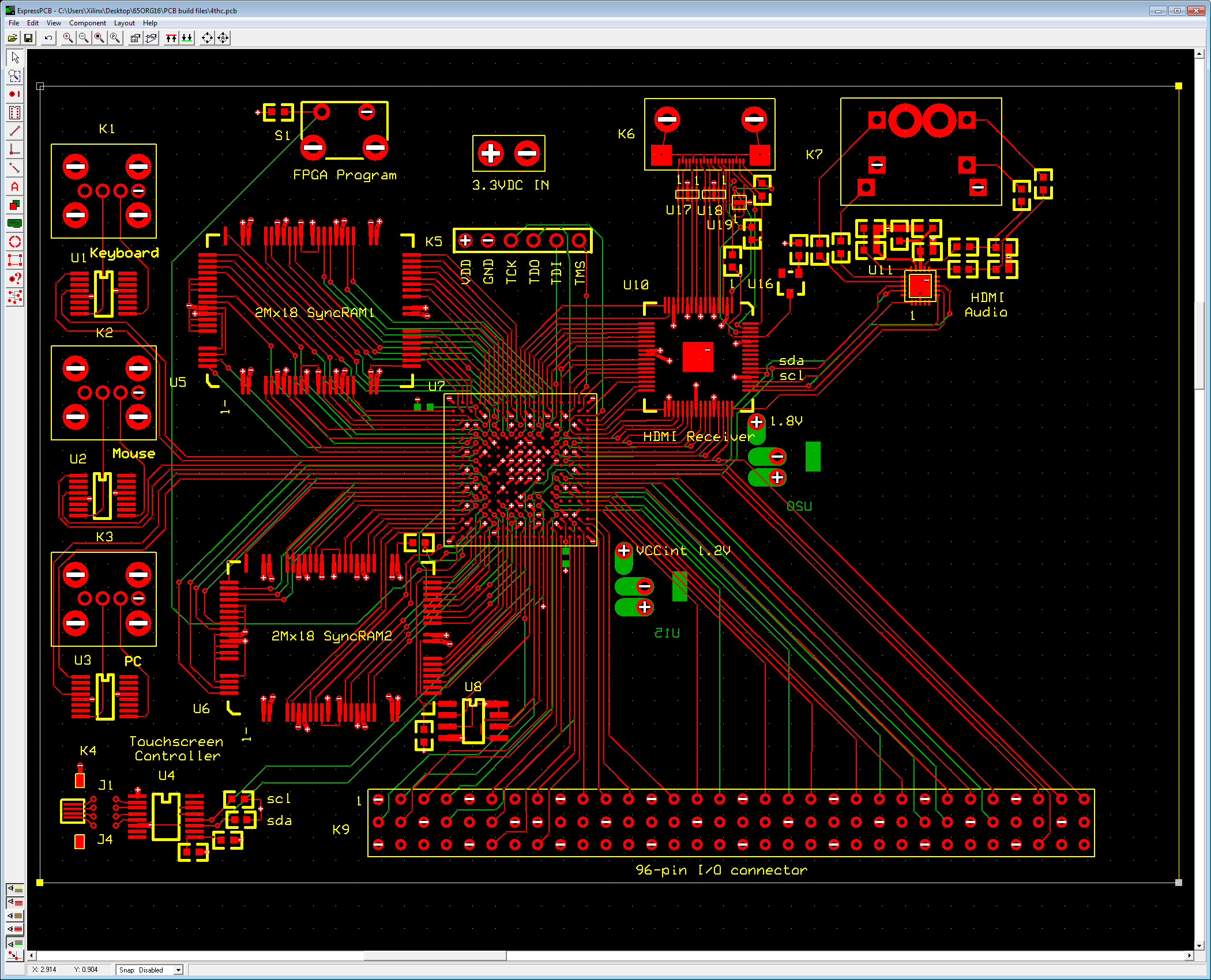Toggle silkscreen layer visibility eye button
Screen dimensions: 1211x980
(x=15, y=889)
